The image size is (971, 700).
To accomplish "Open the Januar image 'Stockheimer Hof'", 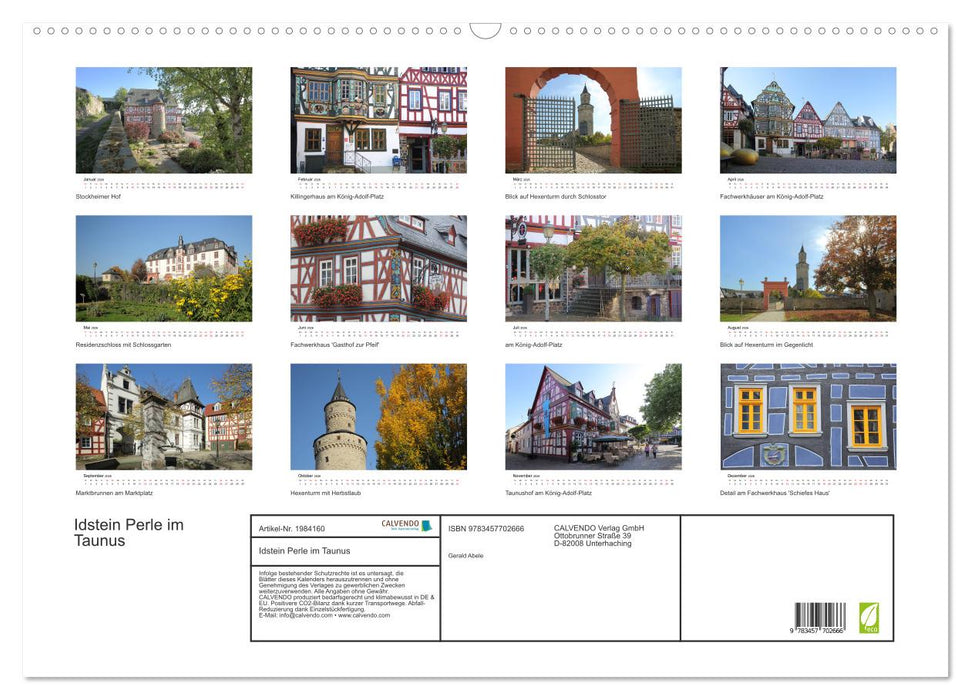I will [163, 120].
